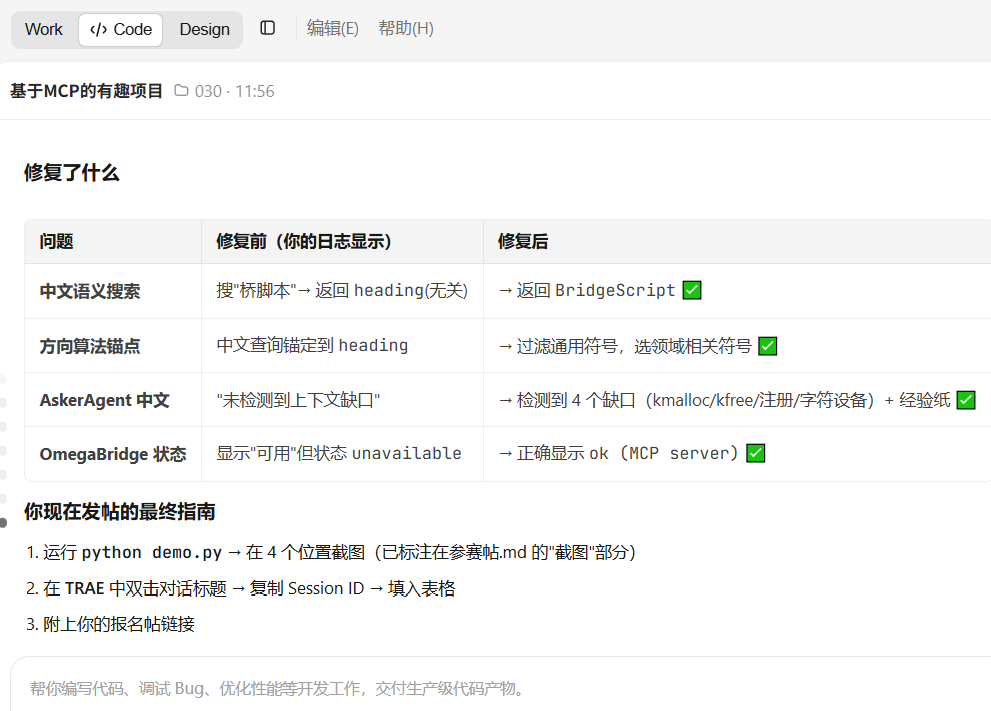This screenshot has height=711, width=991.
Task: Click the 问题 table column header
Action: click(56, 241)
